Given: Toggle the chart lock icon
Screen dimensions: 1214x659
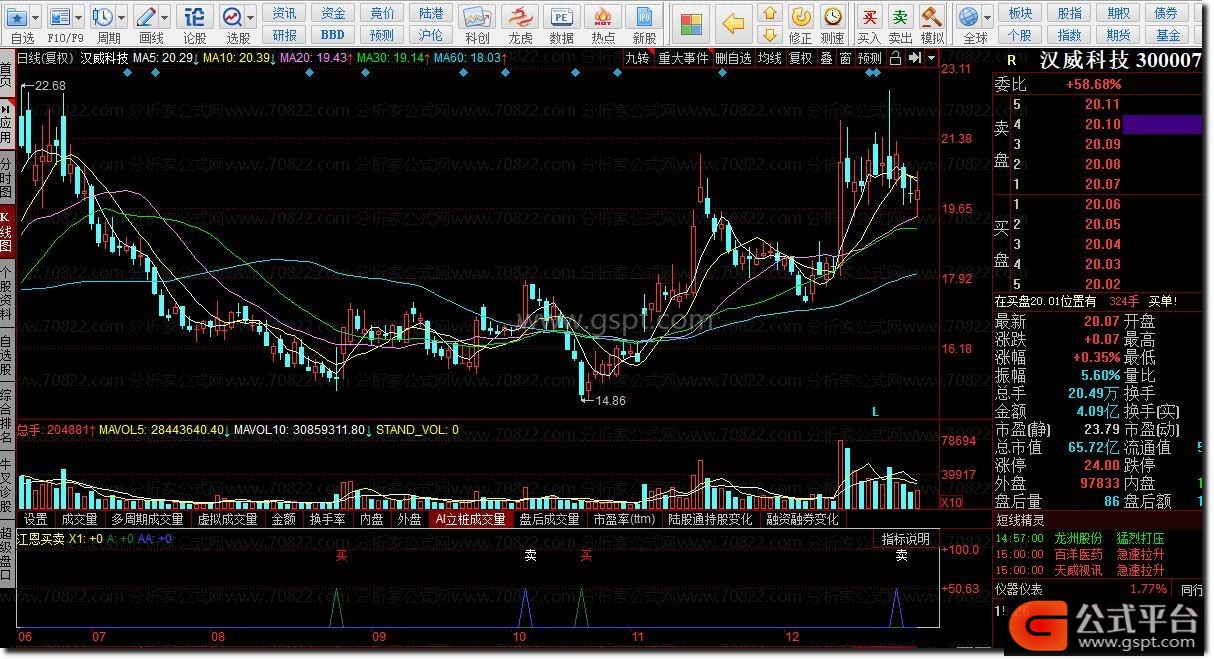Looking at the screenshot, I should [895, 58].
